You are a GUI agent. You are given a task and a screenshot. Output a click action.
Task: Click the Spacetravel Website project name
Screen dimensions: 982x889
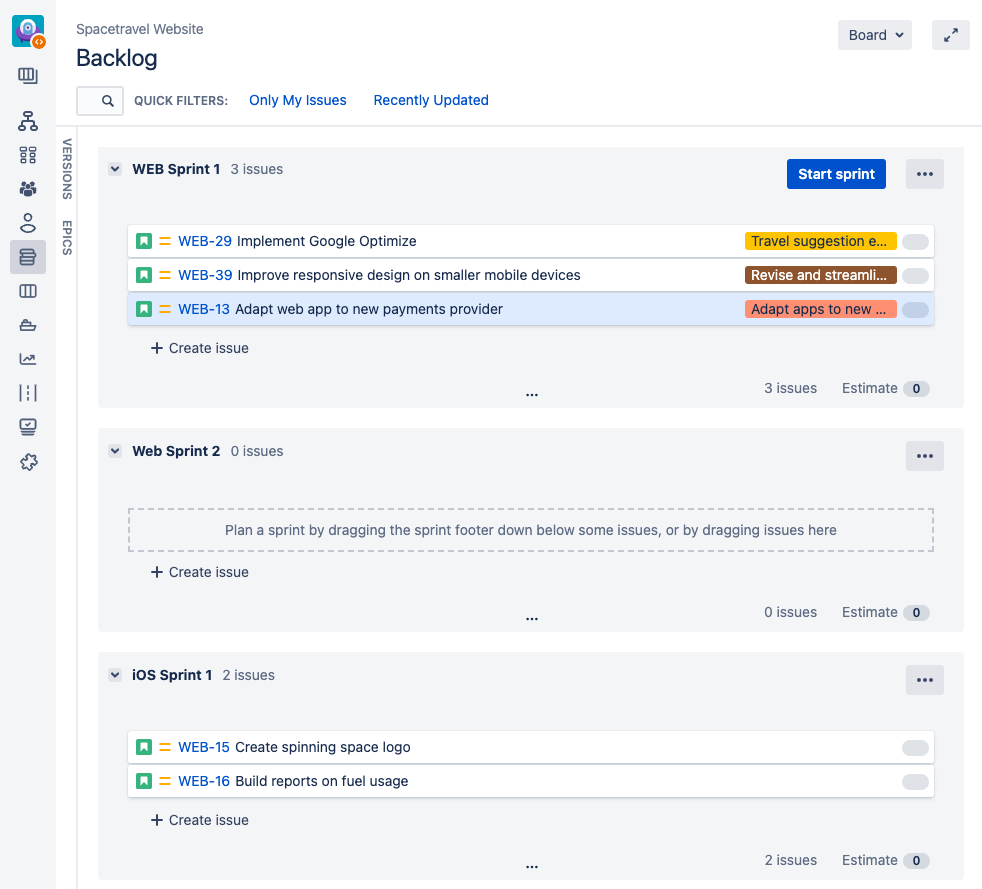tap(140, 29)
